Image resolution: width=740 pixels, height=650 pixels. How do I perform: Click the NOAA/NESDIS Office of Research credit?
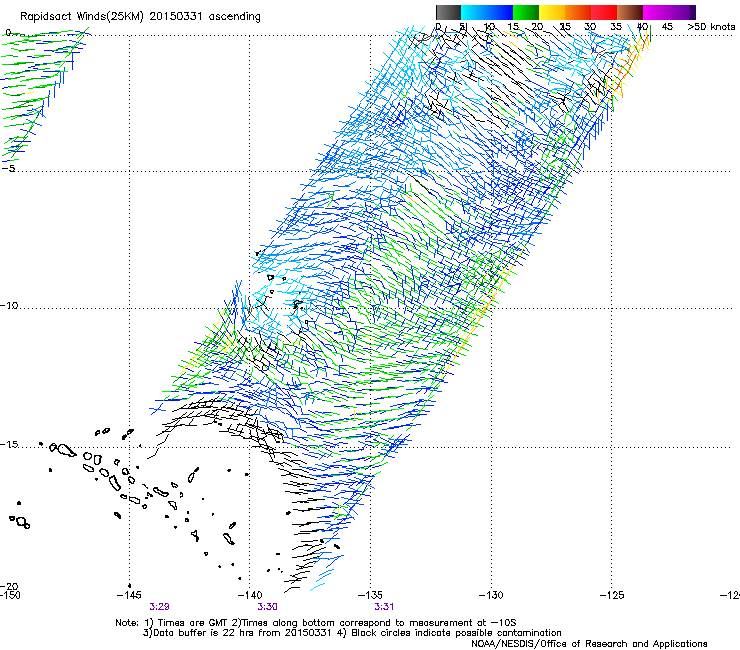click(x=589, y=644)
